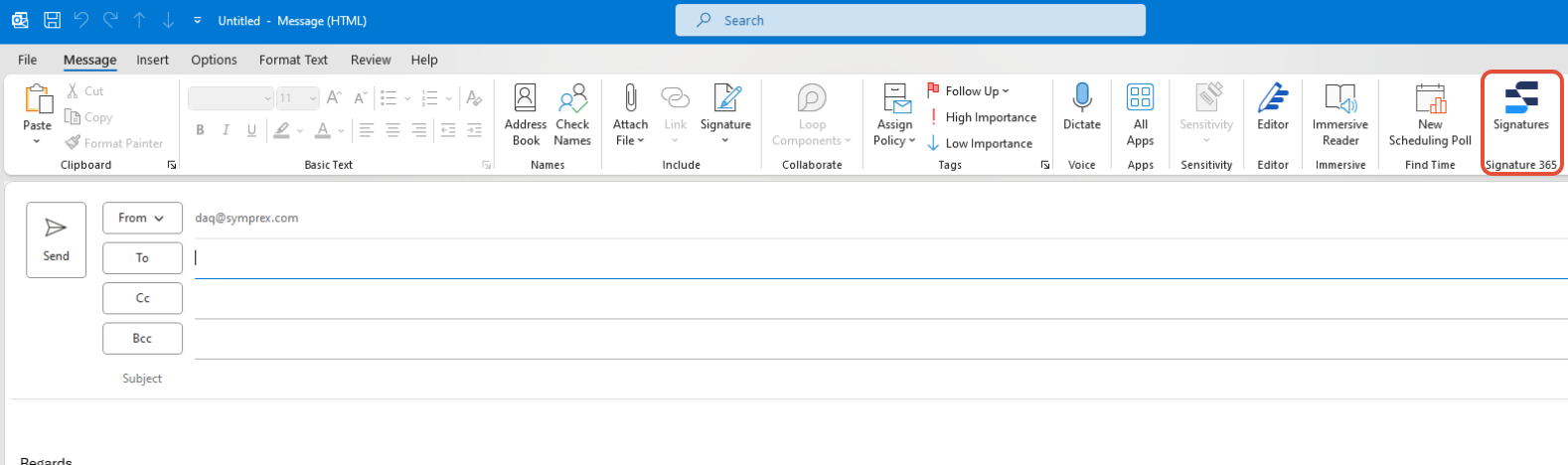Open Immersive Reader

tap(1339, 115)
